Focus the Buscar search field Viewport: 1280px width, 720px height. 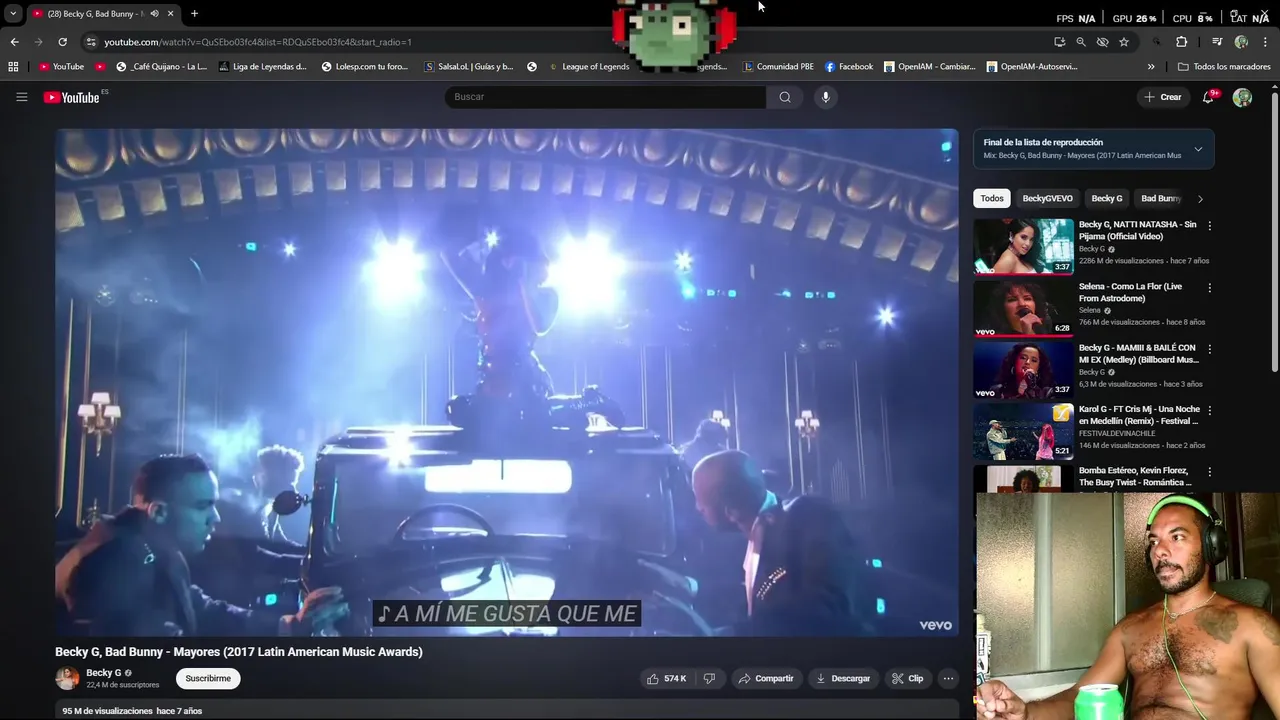(x=605, y=97)
